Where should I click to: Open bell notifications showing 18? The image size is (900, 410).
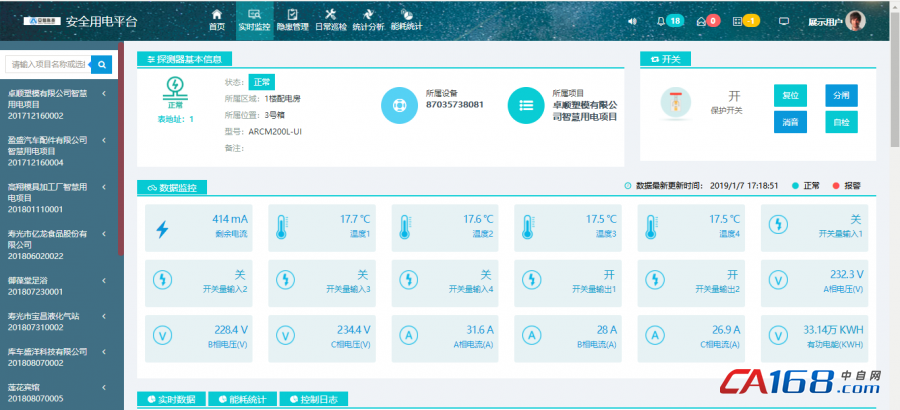coord(670,21)
